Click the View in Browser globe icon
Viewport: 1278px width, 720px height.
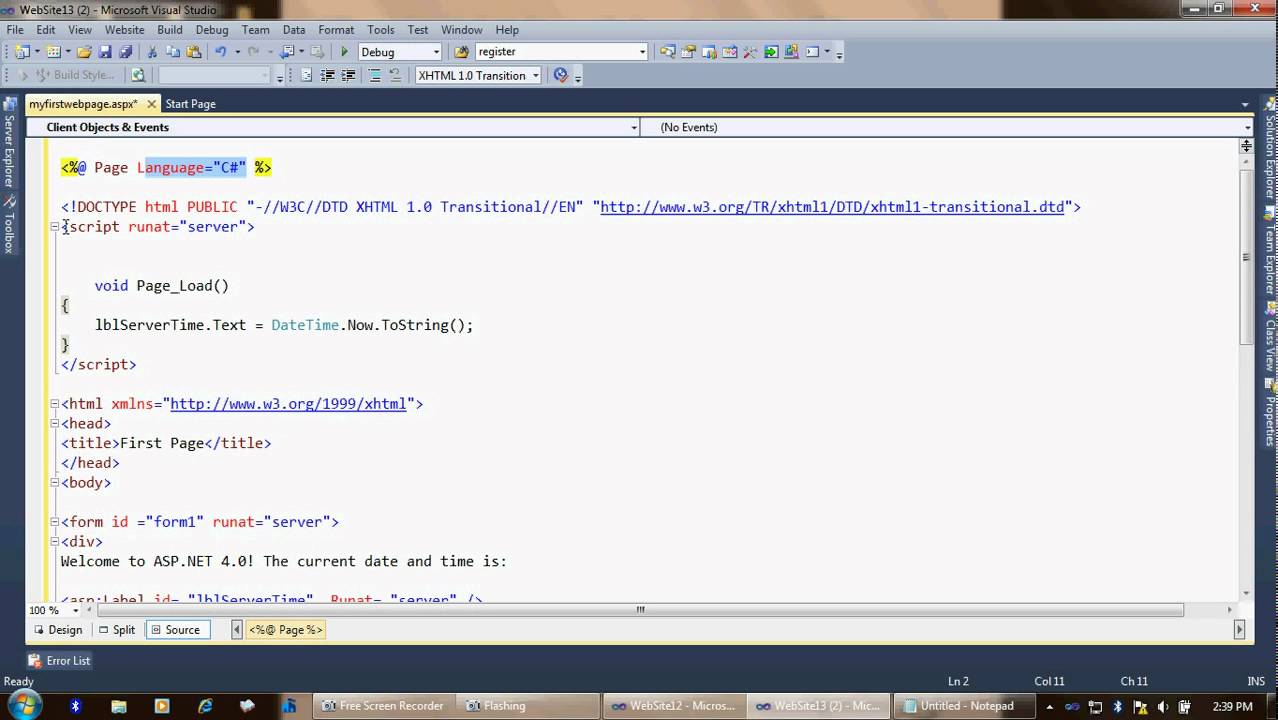[x=138, y=75]
